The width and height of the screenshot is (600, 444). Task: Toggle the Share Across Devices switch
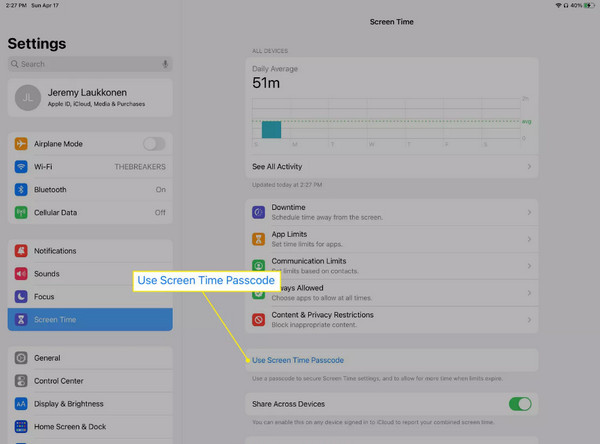[520, 404]
